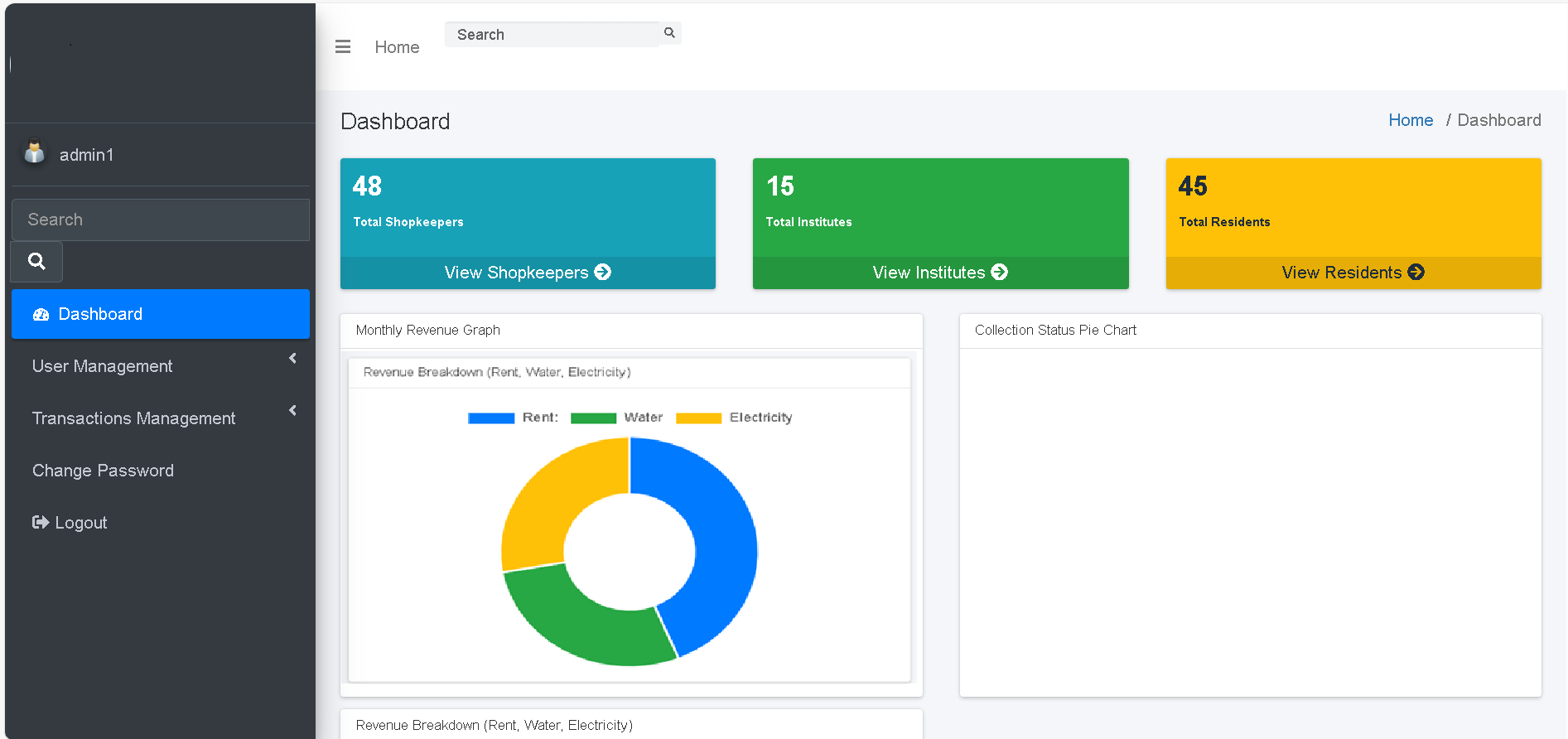Click the top navbar search magnifier icon
Viewport: 1568px width, 739px height.
point(669,33)
